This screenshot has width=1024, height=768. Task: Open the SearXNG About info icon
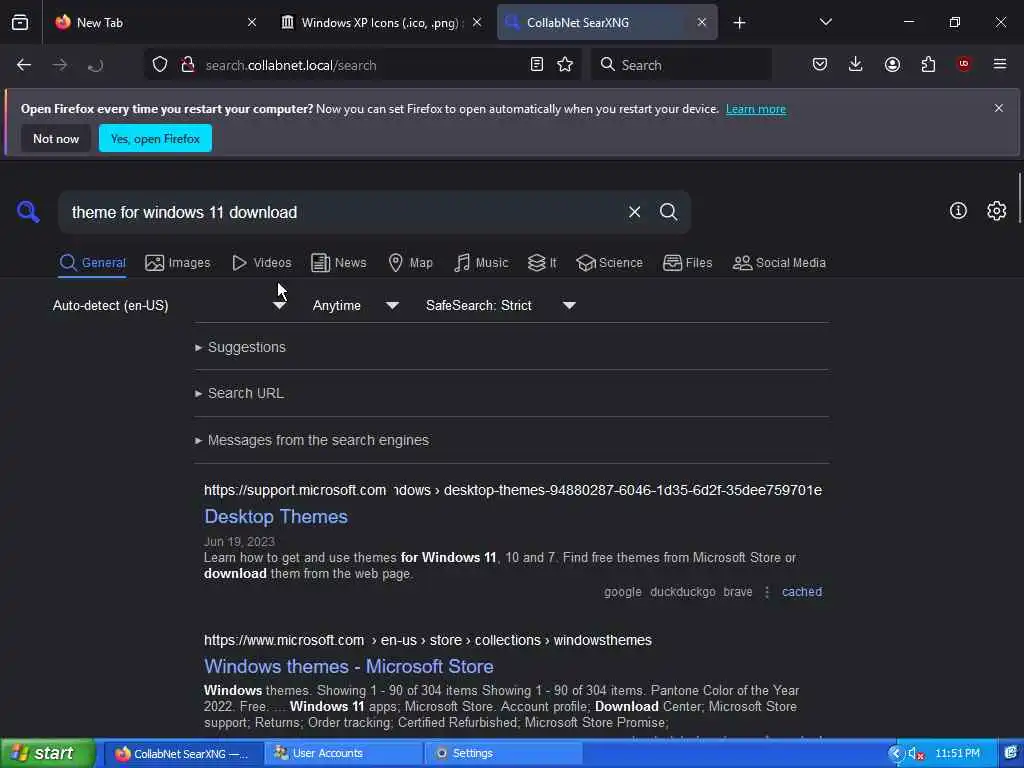click(958, 210)
